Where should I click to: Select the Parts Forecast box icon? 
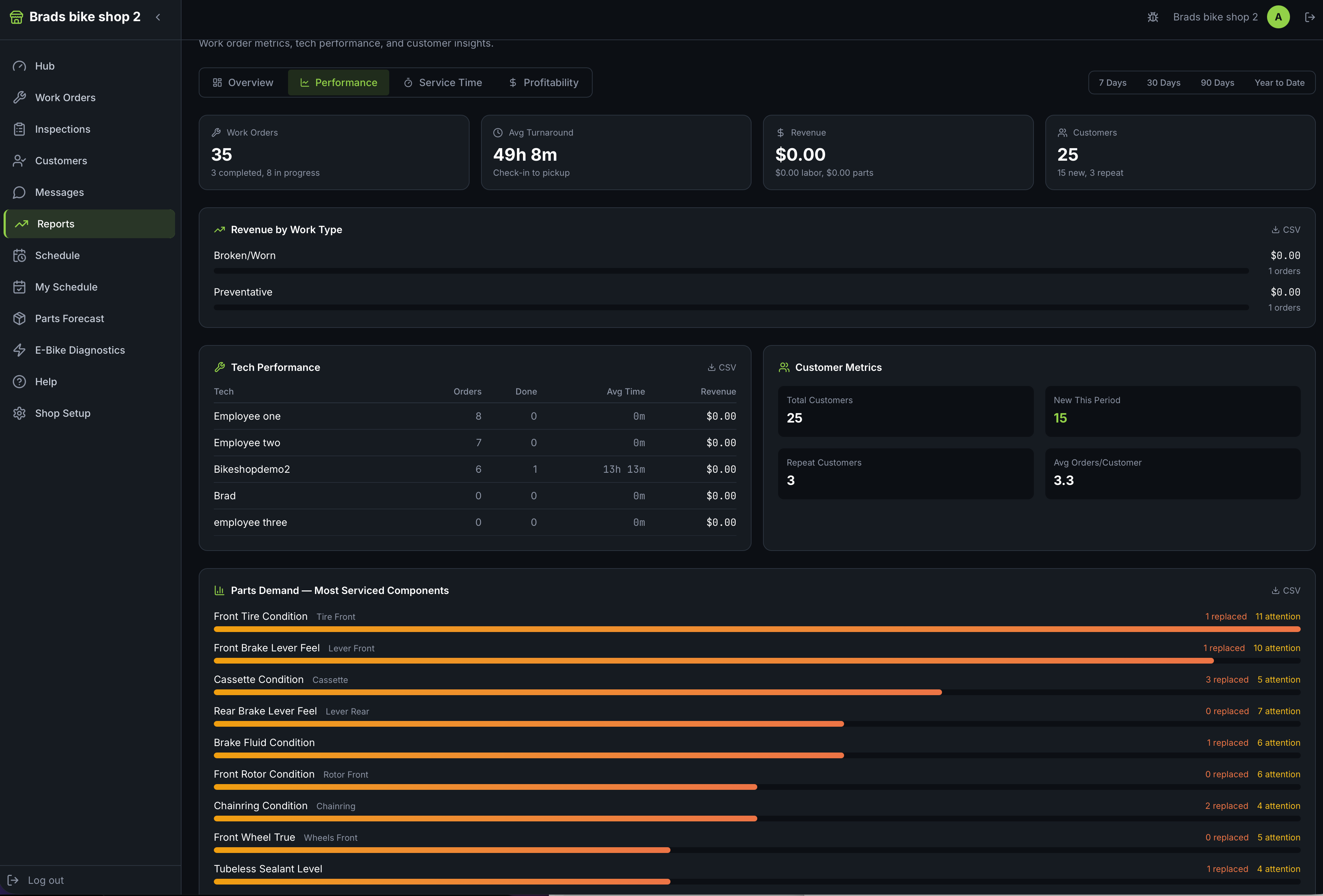[x=19, y=319]
